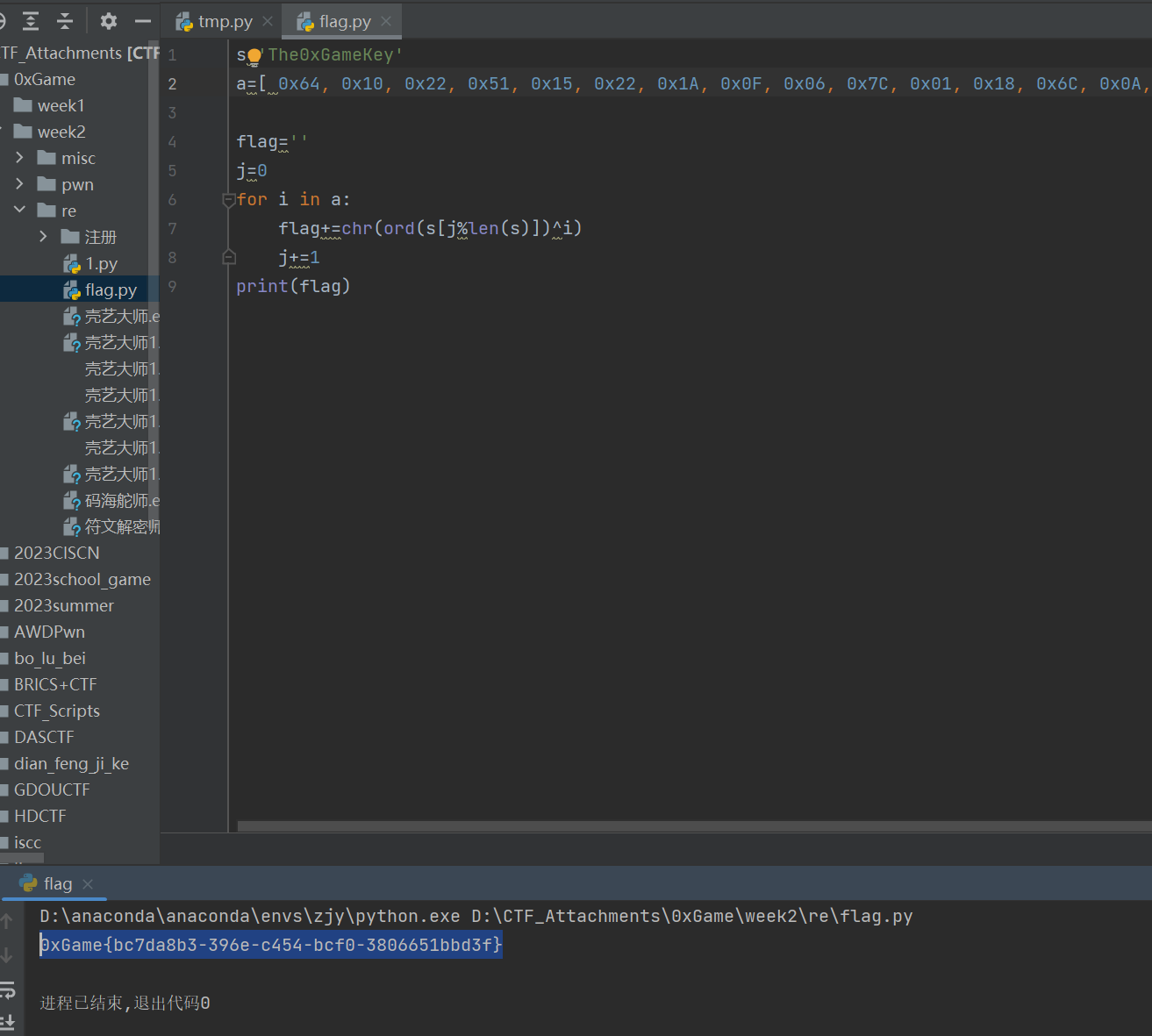This screenshot has height=1036, width=1152.
Task: Hide the project tool window with minus icon
Action: [x=143, y=21]
